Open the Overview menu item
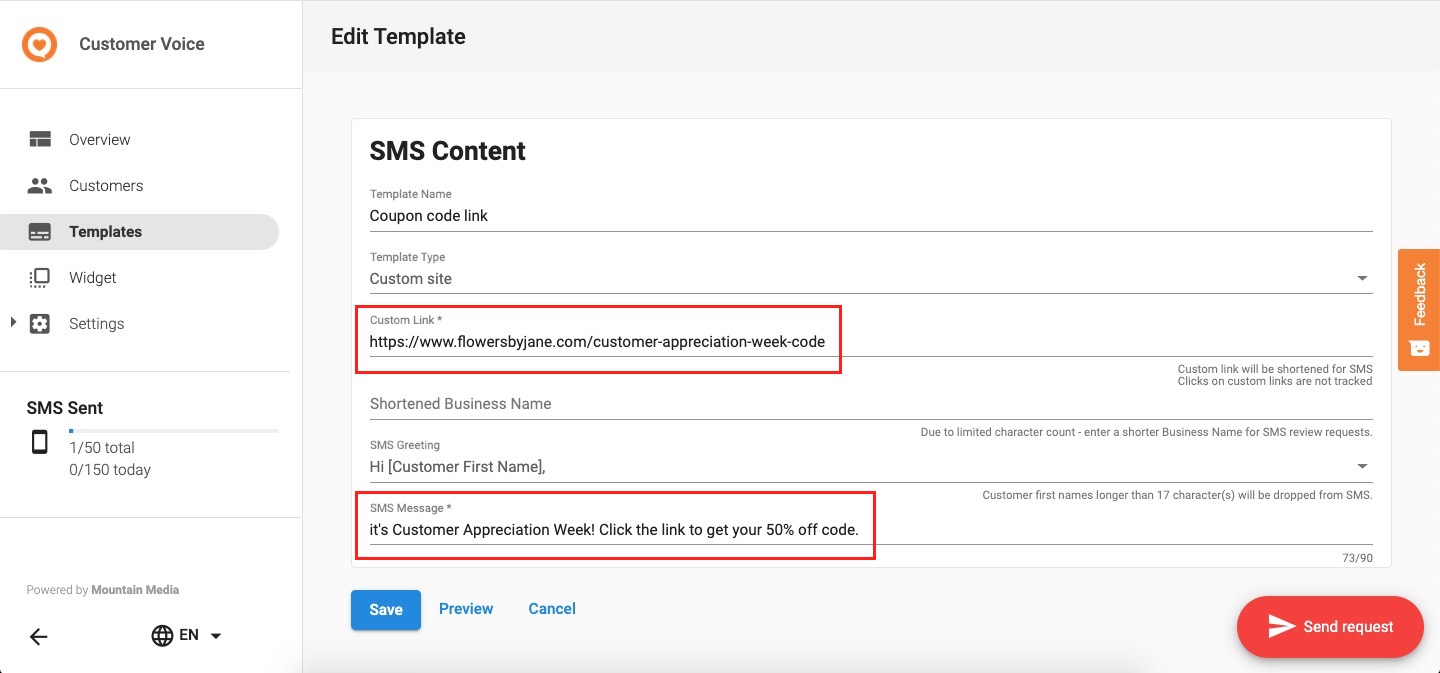This screenshot has width=1440, height=673. tap(140, 140)
